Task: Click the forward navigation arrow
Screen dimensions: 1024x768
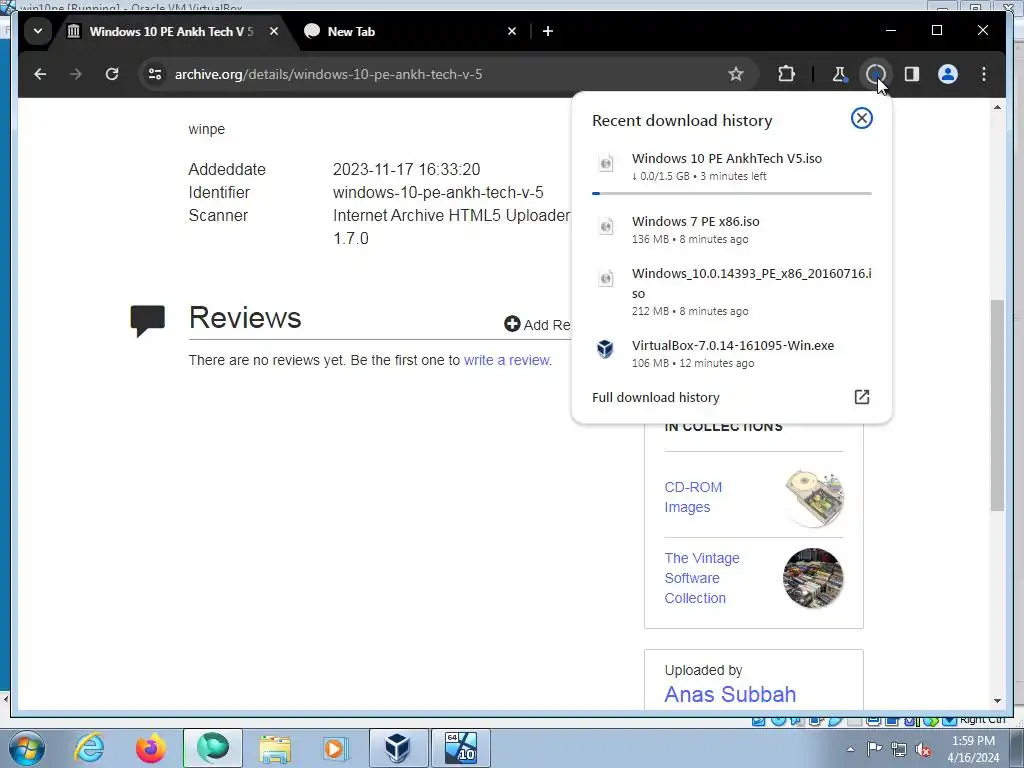Action: [x=76, y=74]
